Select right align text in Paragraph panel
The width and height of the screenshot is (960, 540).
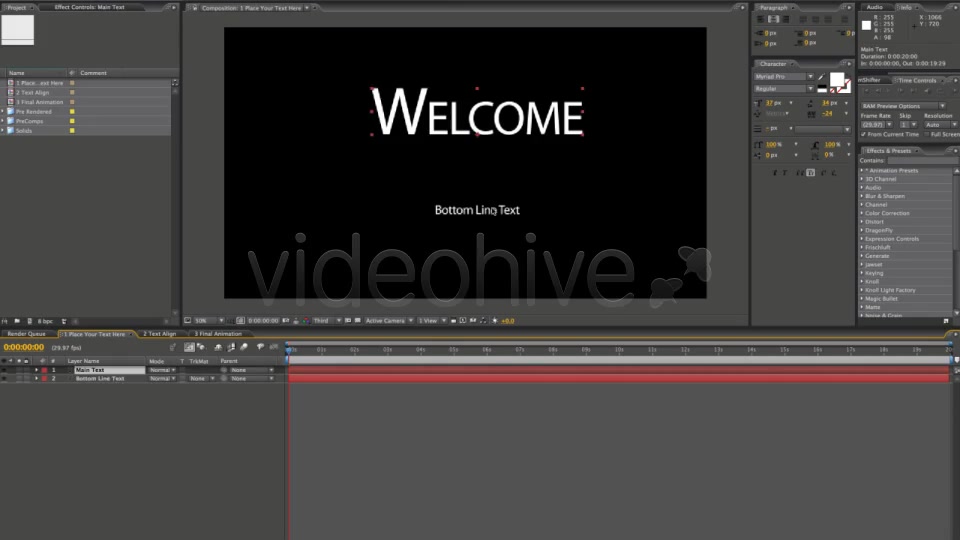pyautogui.click(x=786, y=20)
